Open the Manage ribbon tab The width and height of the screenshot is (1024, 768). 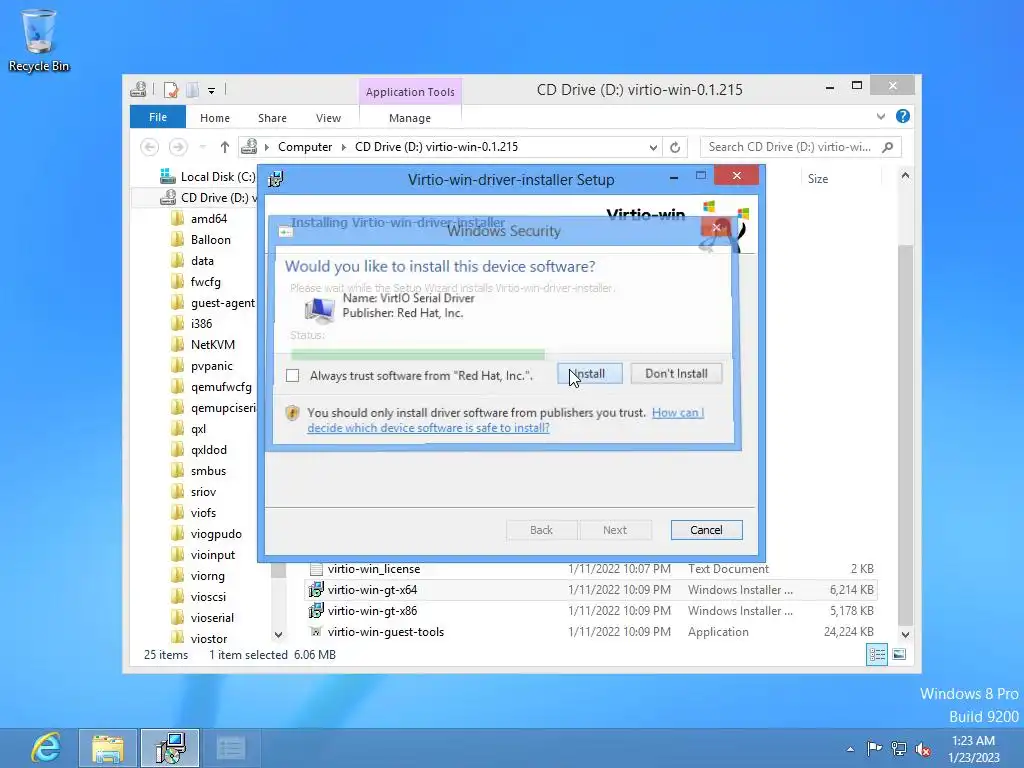point(409,118)
